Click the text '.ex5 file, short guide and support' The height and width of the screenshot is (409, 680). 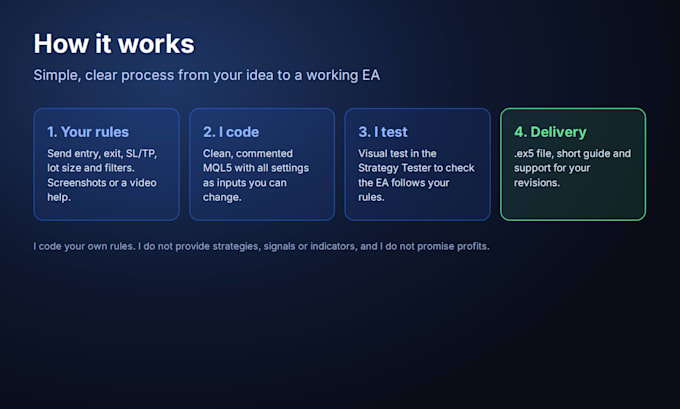[x=572, y=161]
